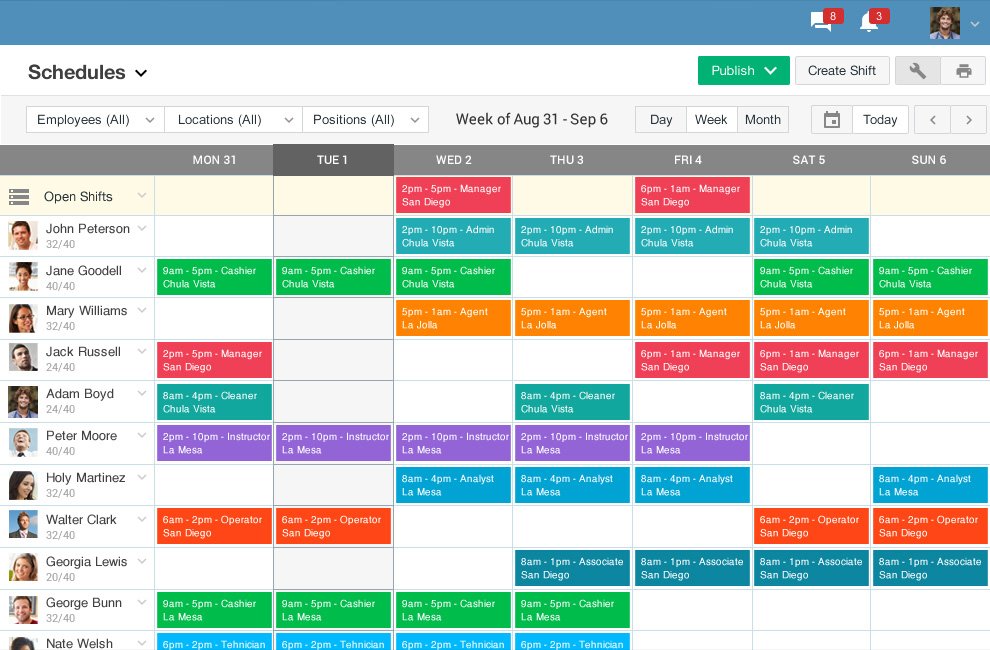Go to next week with right arrow
This screenshot has width=990, height=650.
pos(967,119)
